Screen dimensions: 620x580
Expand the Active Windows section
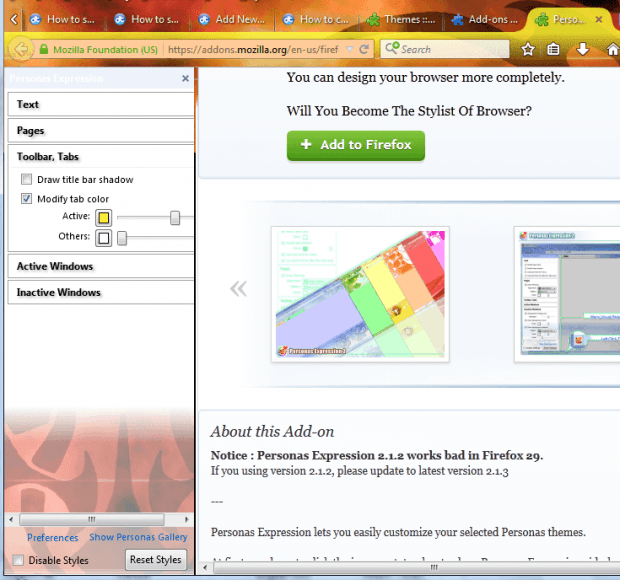[x=101, y=266]
